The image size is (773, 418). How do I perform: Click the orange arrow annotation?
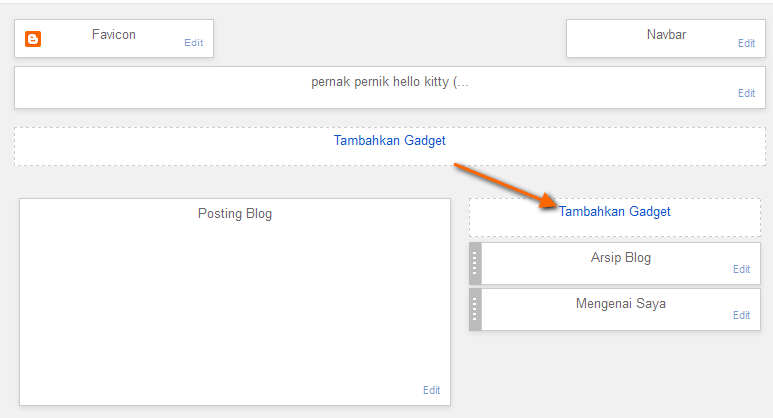coord(506,186)
